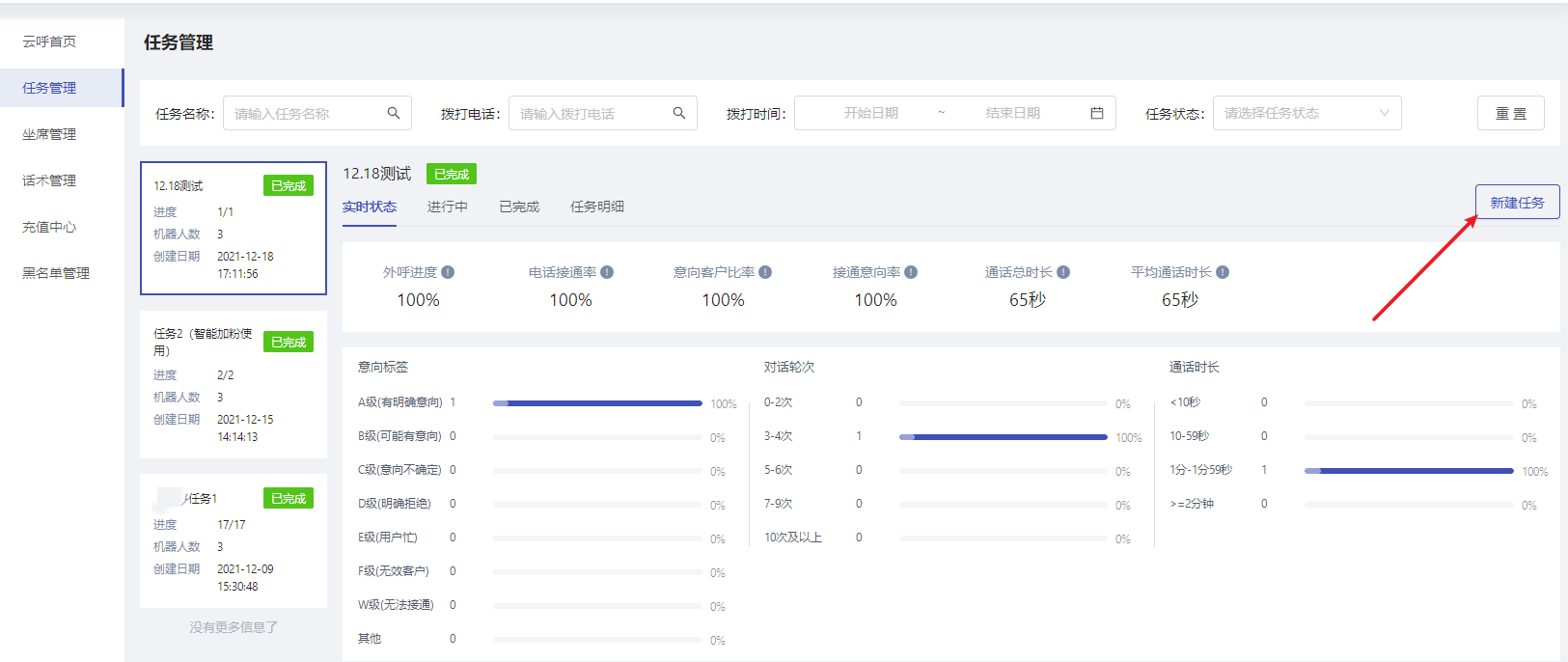Switch to 进行中 tab
Viewport: 1568px width, 662px height.
448,207
